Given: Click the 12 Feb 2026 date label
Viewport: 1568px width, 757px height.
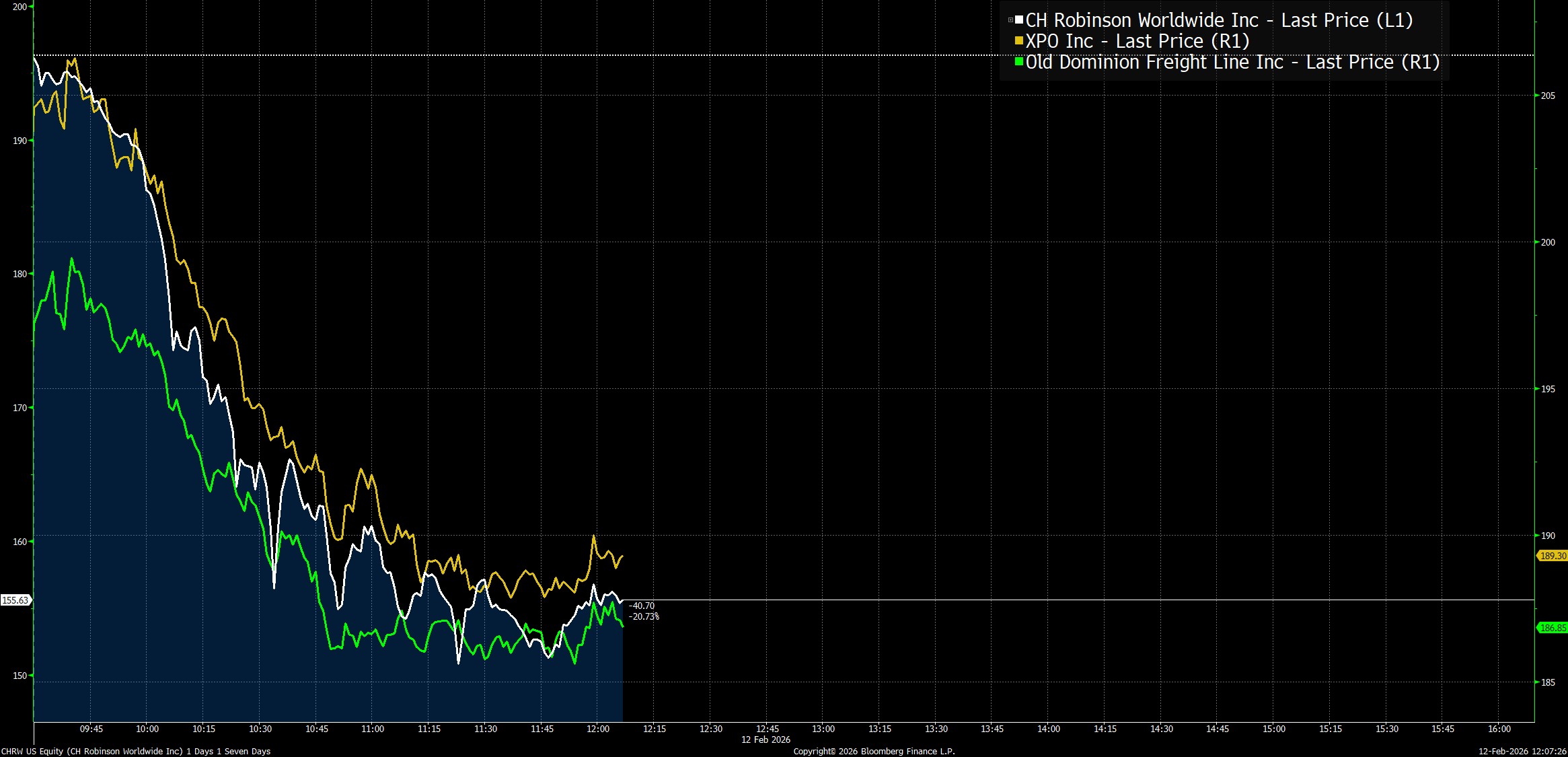Looking at the screenshot, I should [766, 740].
